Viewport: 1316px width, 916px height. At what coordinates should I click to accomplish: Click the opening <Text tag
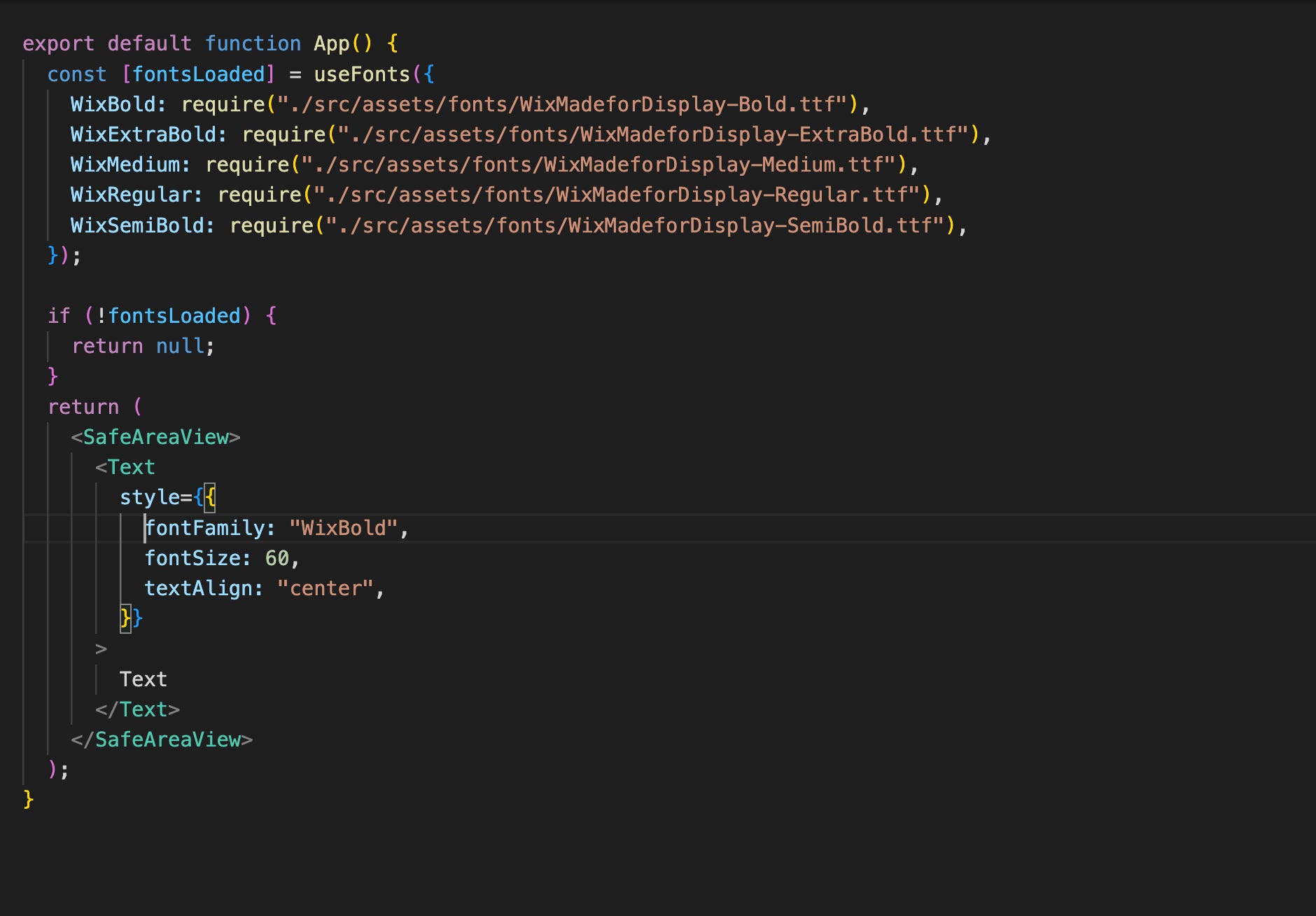click(125, 467)
